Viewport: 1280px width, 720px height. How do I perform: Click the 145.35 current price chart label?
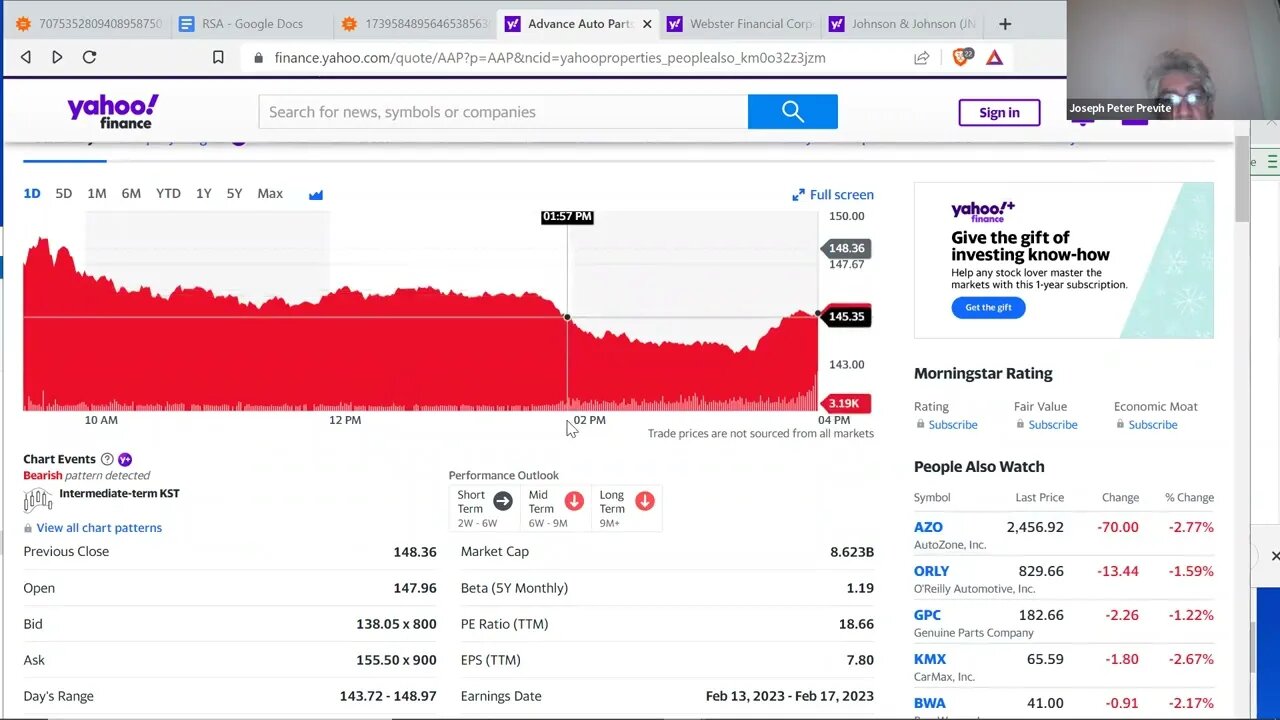pos(846,316)
